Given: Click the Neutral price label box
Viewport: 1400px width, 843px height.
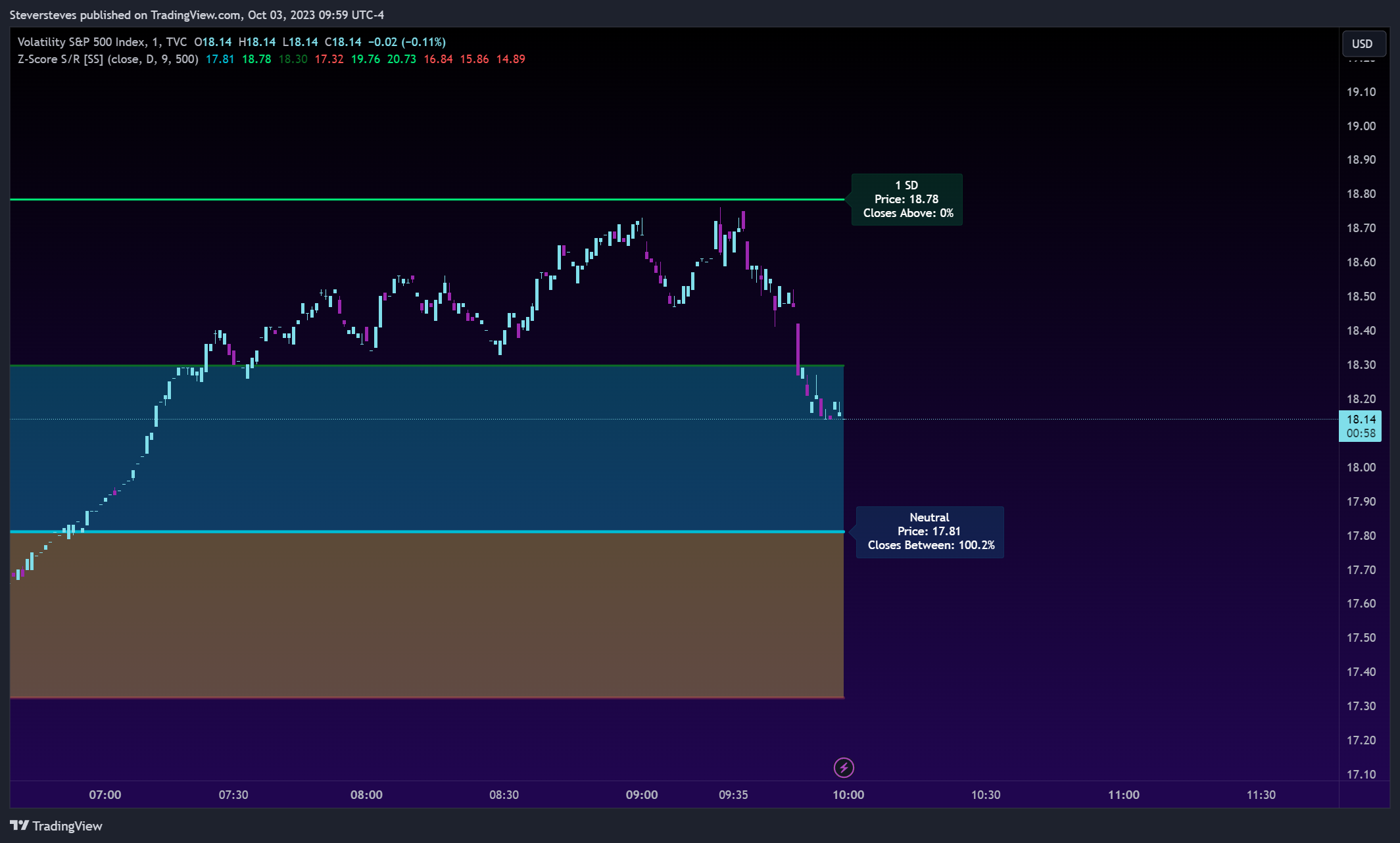Looking at the screenshot, I should 930,531.
